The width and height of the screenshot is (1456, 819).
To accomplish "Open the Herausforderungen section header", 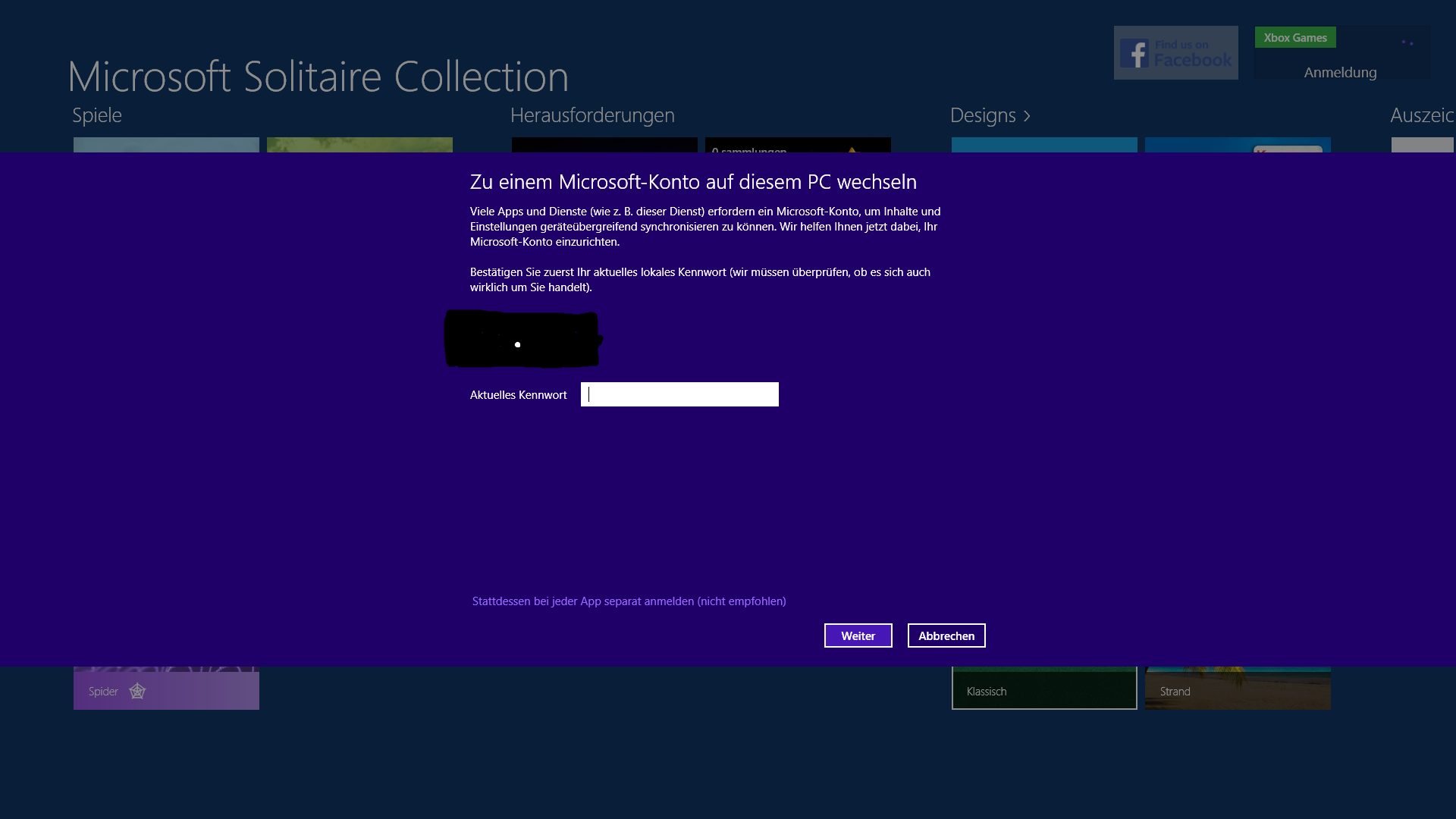I will point(592,115).
